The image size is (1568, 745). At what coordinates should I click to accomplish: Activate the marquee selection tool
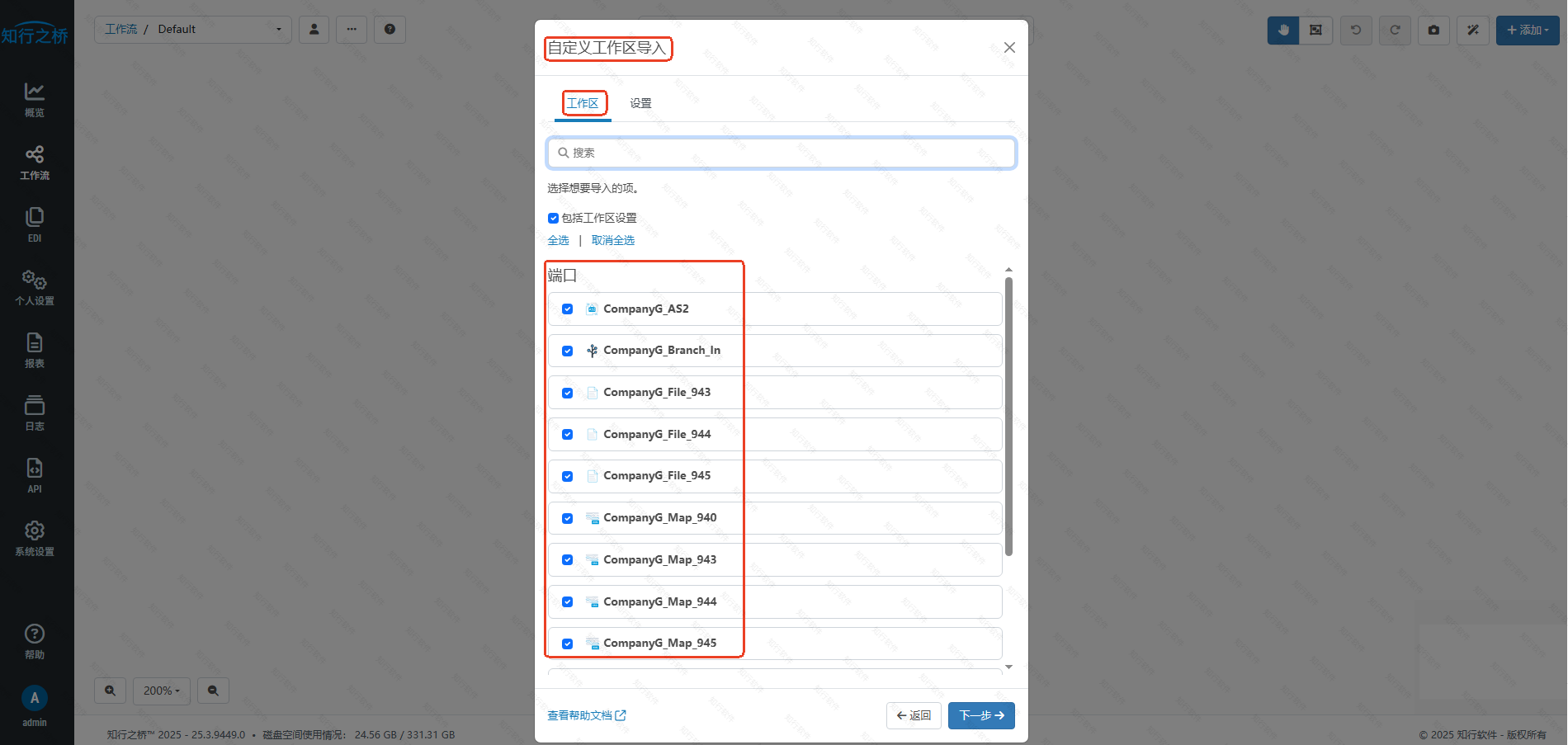coord(1316,30)
